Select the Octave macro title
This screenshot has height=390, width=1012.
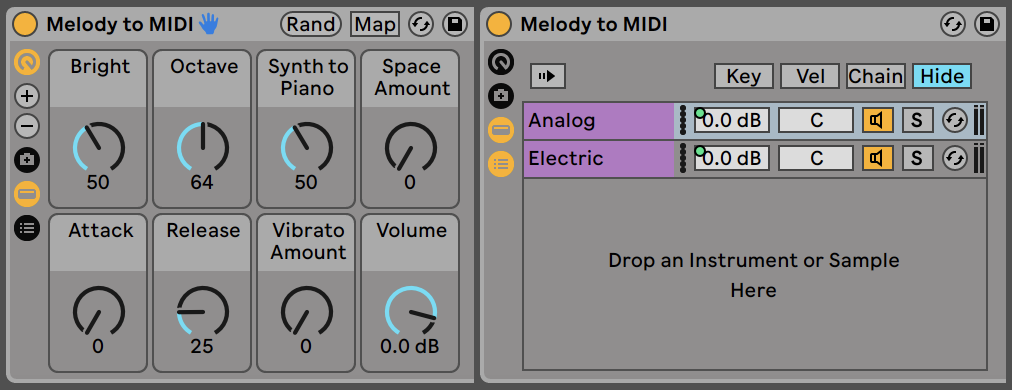pyautogui.click(x=204, y=67)
